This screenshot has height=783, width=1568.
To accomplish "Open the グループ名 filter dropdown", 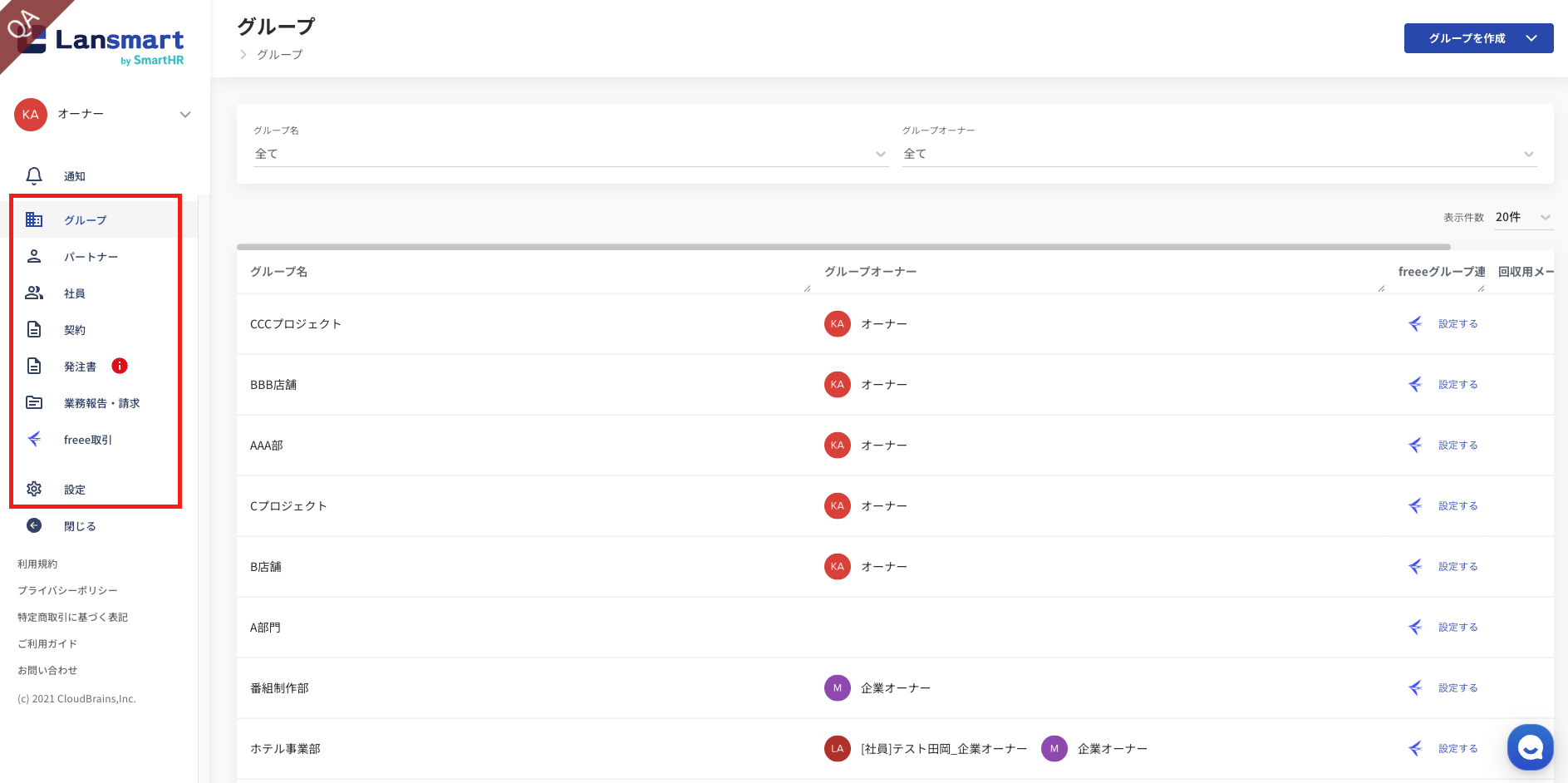I will pos(570,154).
